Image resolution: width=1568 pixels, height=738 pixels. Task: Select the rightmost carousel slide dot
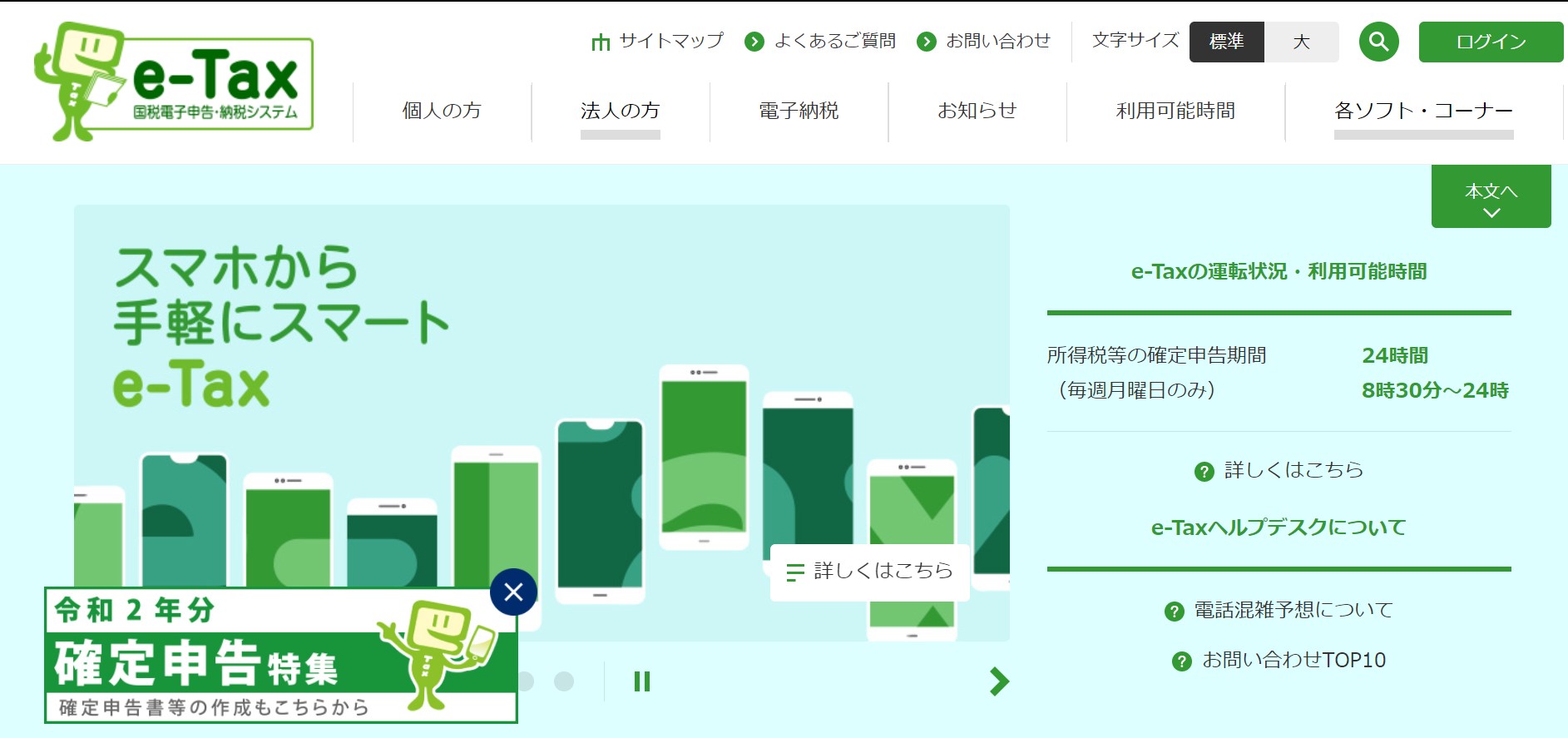[564, 681]
